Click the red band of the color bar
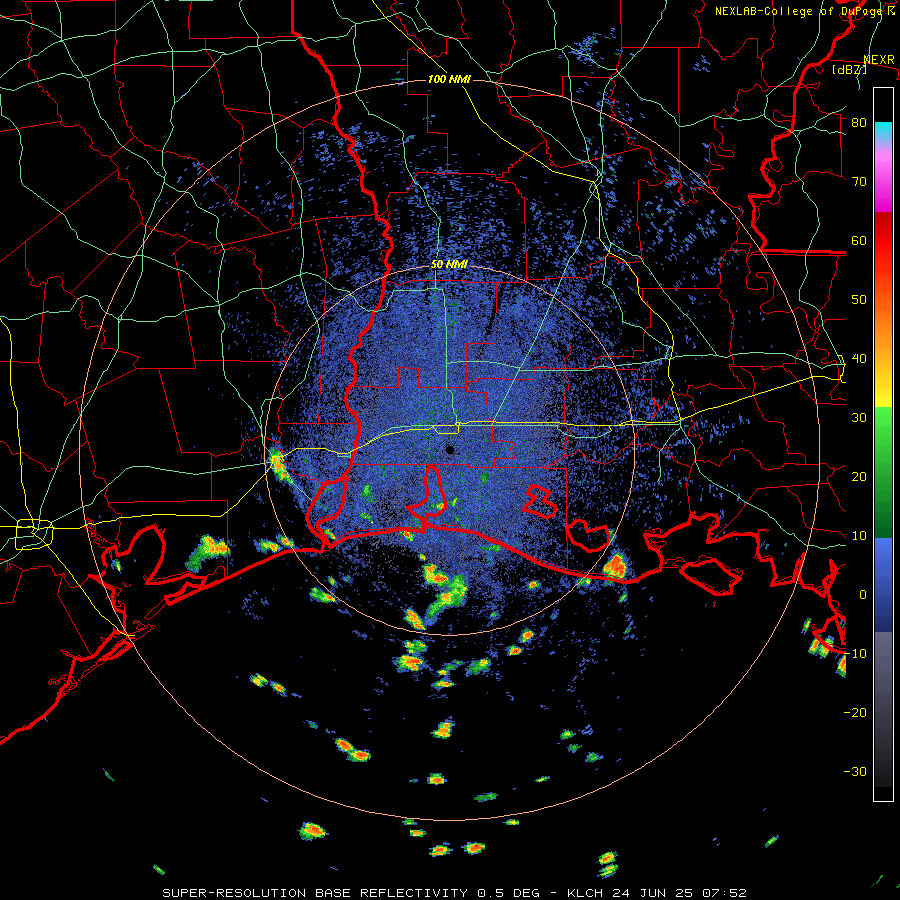The height and width of the screenshot is (900, 900). (883, 241)
